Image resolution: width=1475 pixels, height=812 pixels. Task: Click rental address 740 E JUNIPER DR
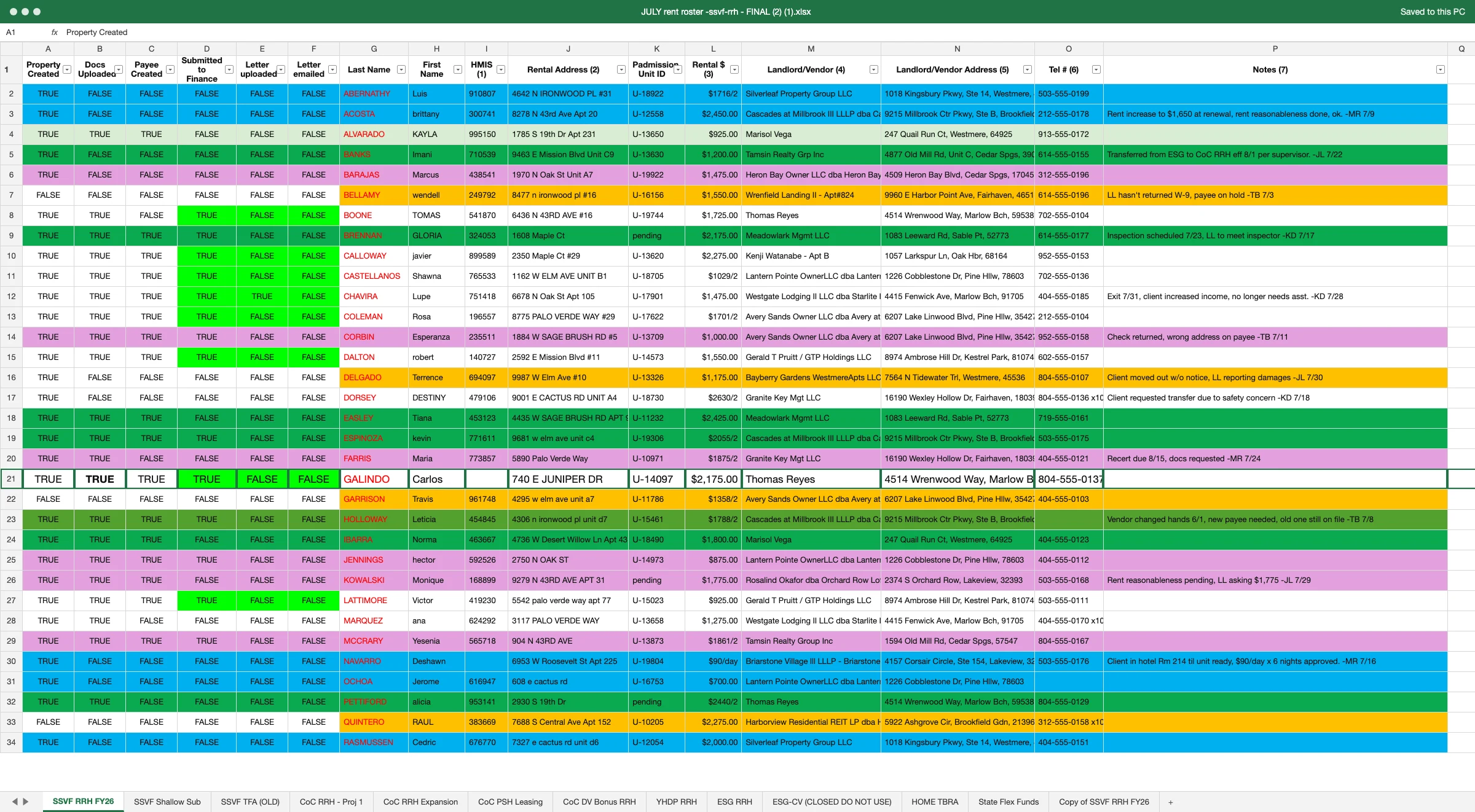pos(568,479)
